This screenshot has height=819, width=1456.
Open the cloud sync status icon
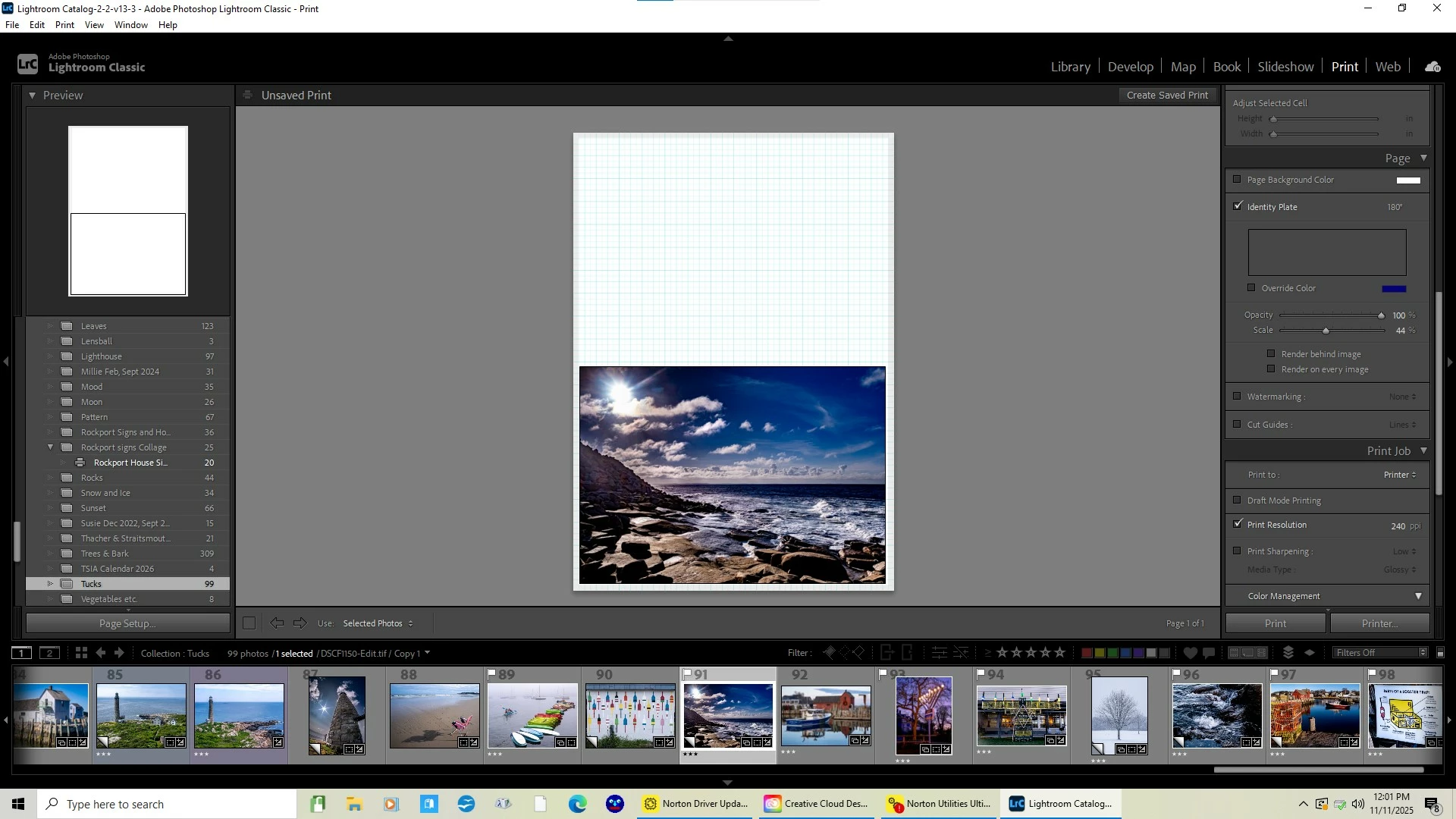[1432, 67]
